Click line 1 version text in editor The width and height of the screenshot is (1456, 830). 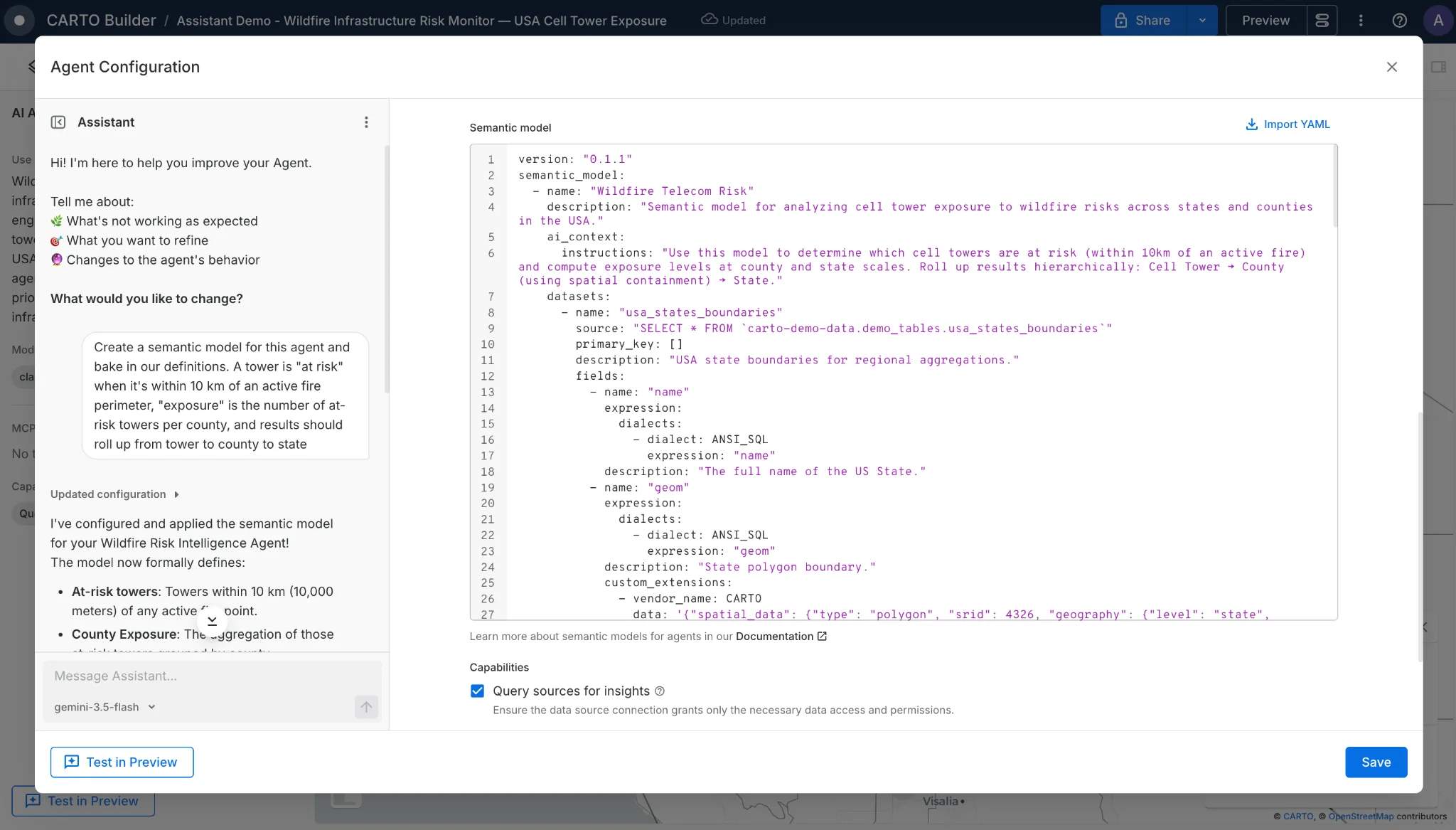(x=574, y=159)
